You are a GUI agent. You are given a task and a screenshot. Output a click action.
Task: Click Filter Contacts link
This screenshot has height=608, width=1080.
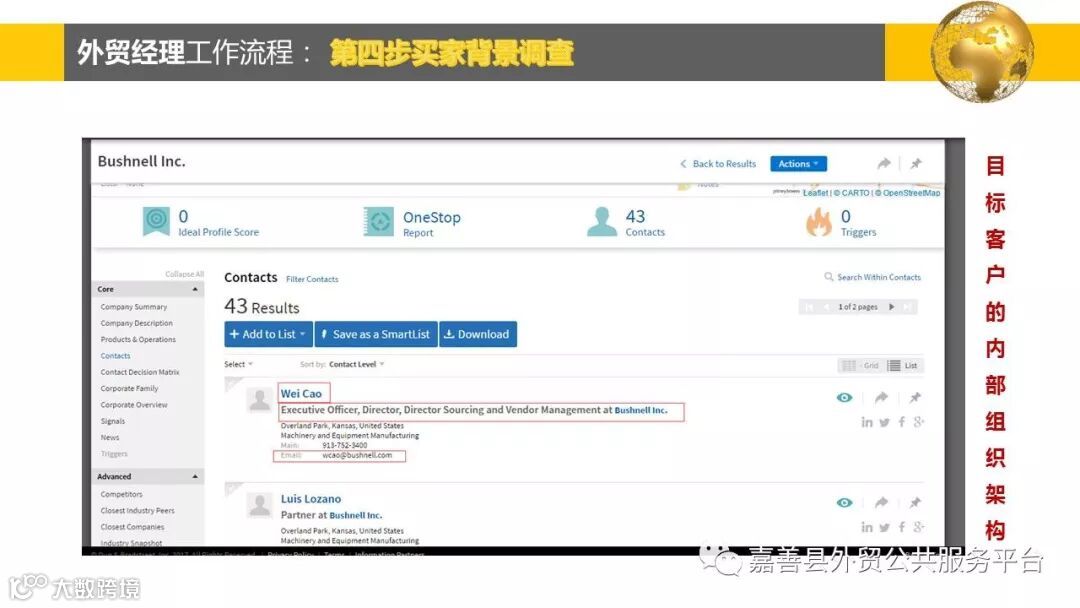click(x=312, y=280)
